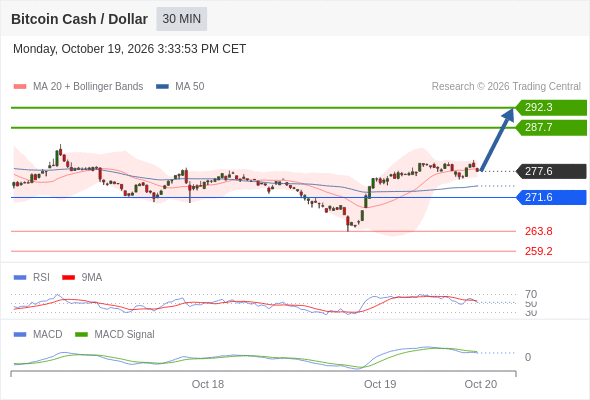Click the Oct 18 date axis label
Viewport: 590px width, 400px height.
(x=208, y=384)
